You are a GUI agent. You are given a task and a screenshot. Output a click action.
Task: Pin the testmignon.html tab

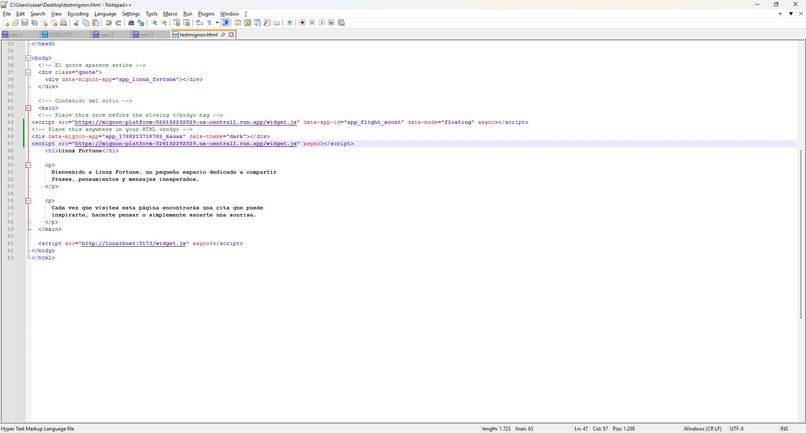pos(223,34)
